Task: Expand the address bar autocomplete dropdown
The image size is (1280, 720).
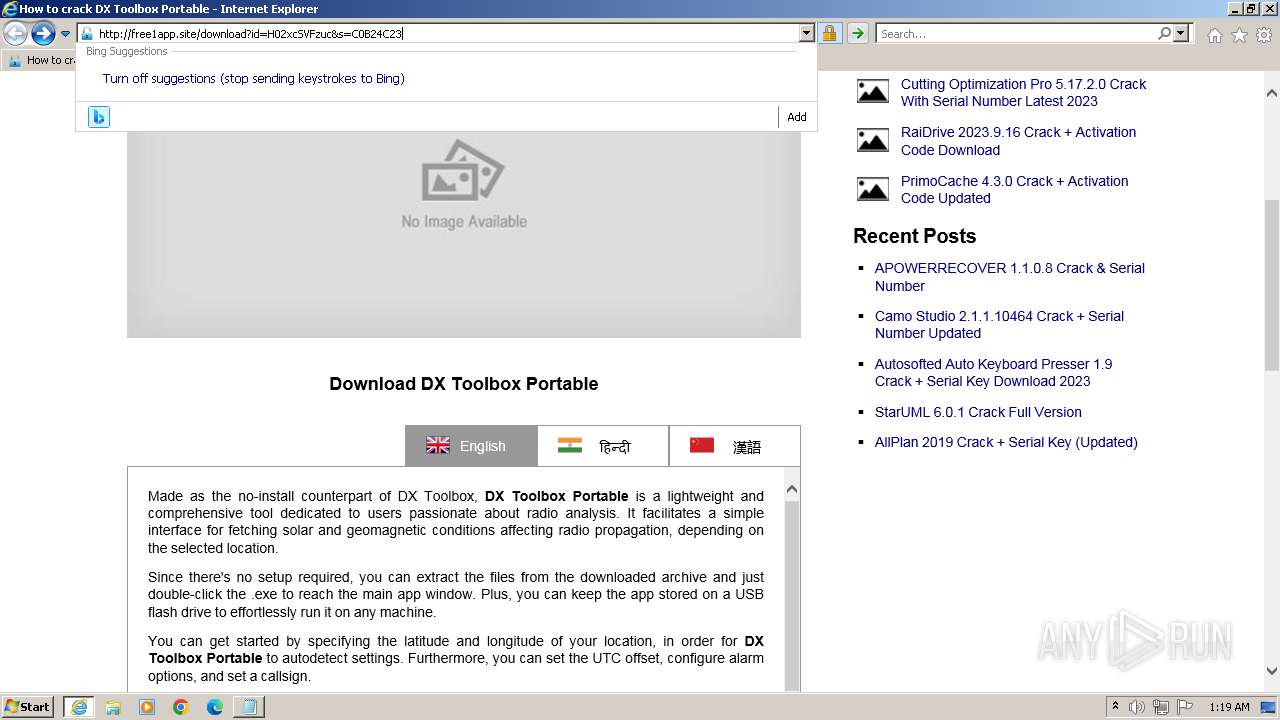Action: pos(807,34)
